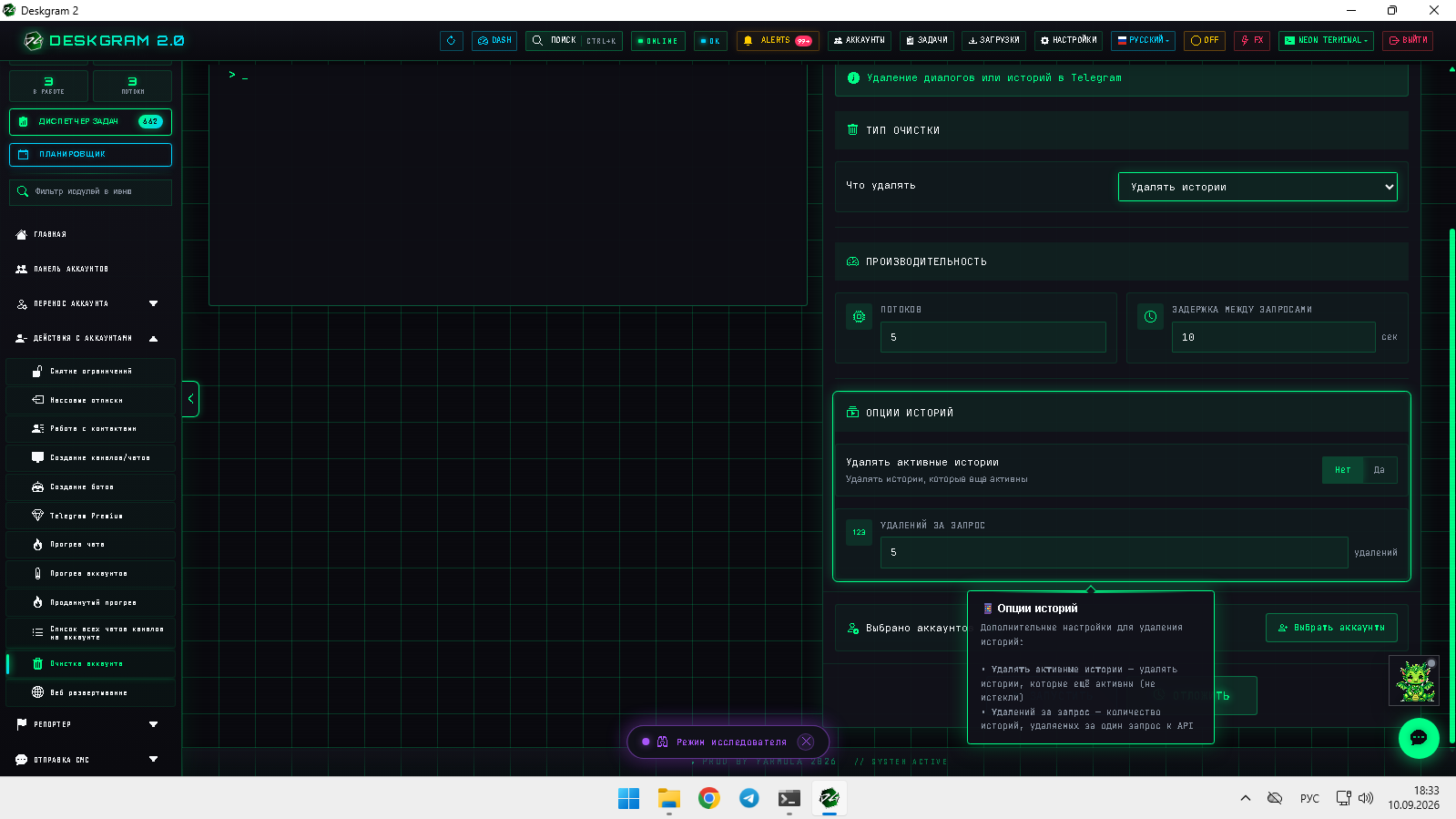The height and width of the screenshot is (819, 1456).
Task: Go to Главная home icon in sidebar
Action: [22, 235]
